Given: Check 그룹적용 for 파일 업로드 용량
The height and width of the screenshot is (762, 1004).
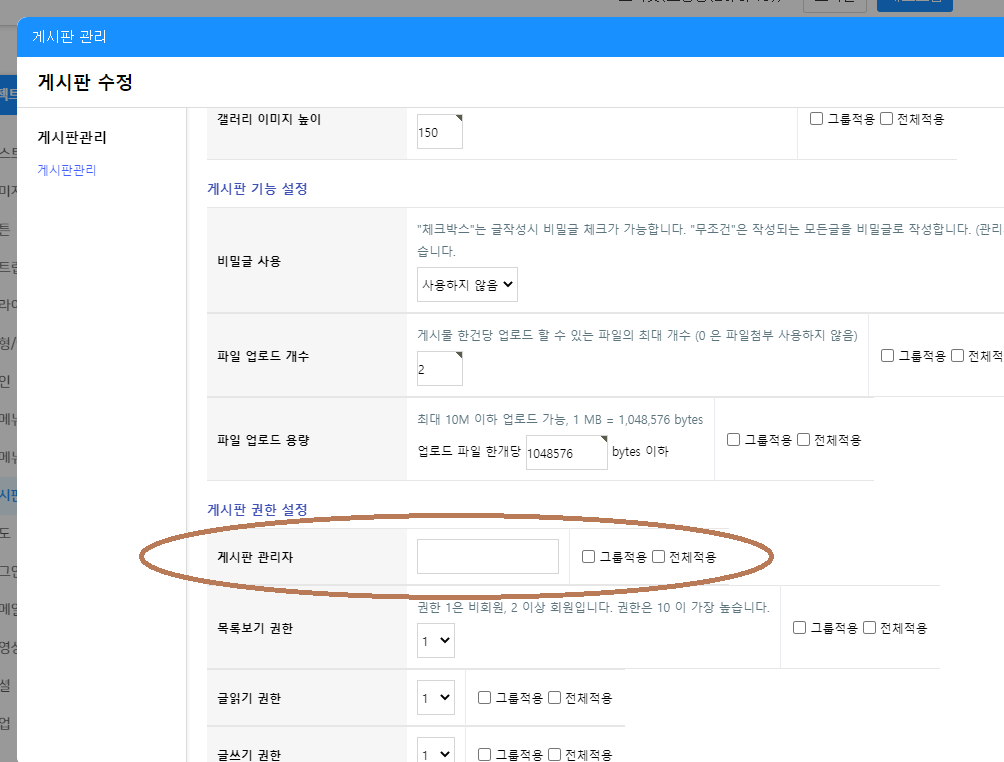Looking at the screenshot, I should (734, 439).
